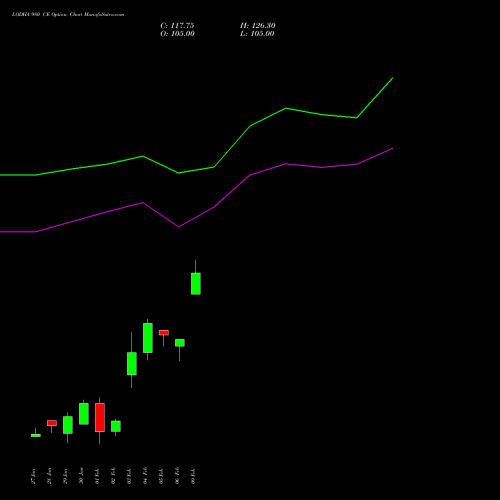
Task: Select the 09 Feb date label
Action: coord(193,476)
